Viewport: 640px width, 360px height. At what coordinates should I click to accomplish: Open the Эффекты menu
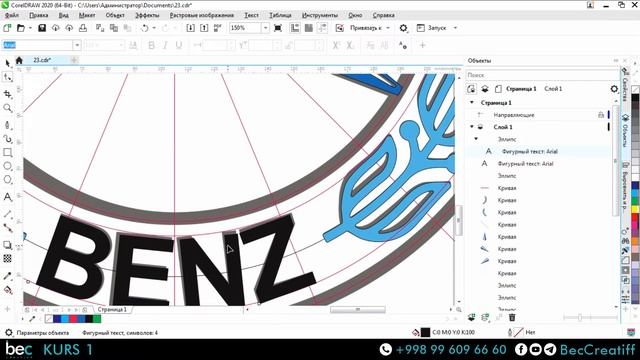(x=147, y=15)
